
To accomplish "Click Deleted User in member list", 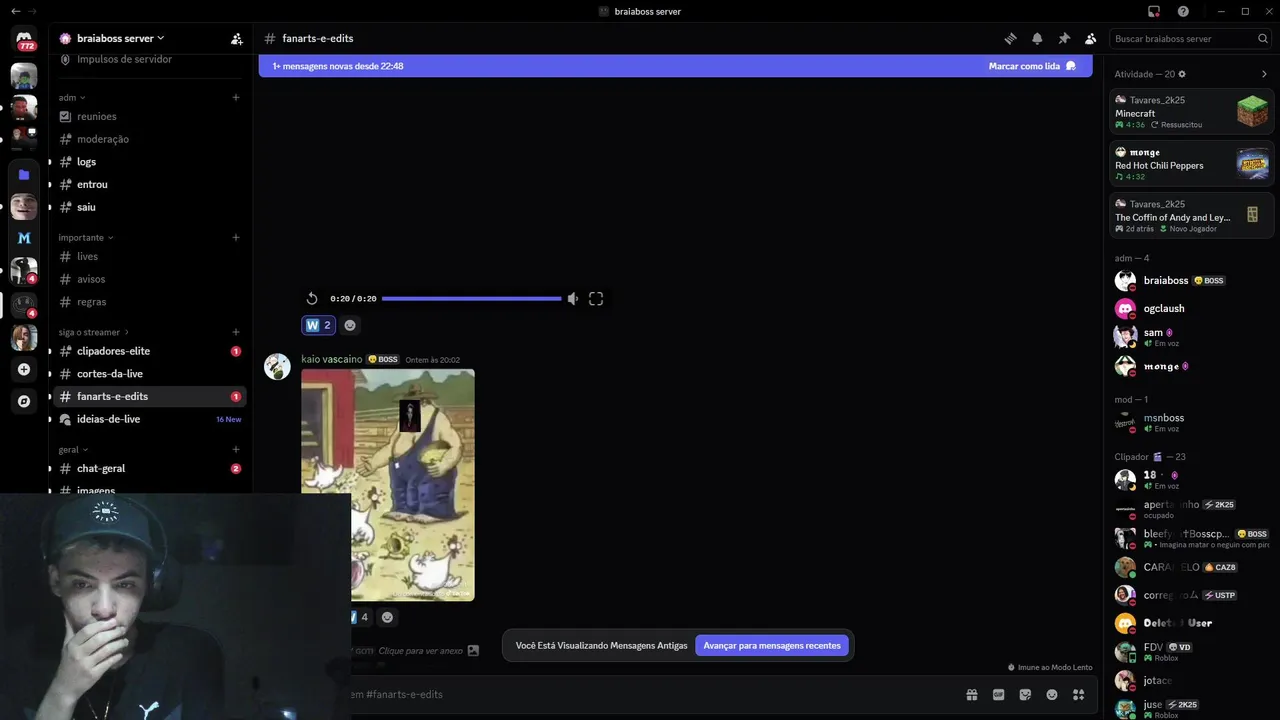I will coord(1191,623).
